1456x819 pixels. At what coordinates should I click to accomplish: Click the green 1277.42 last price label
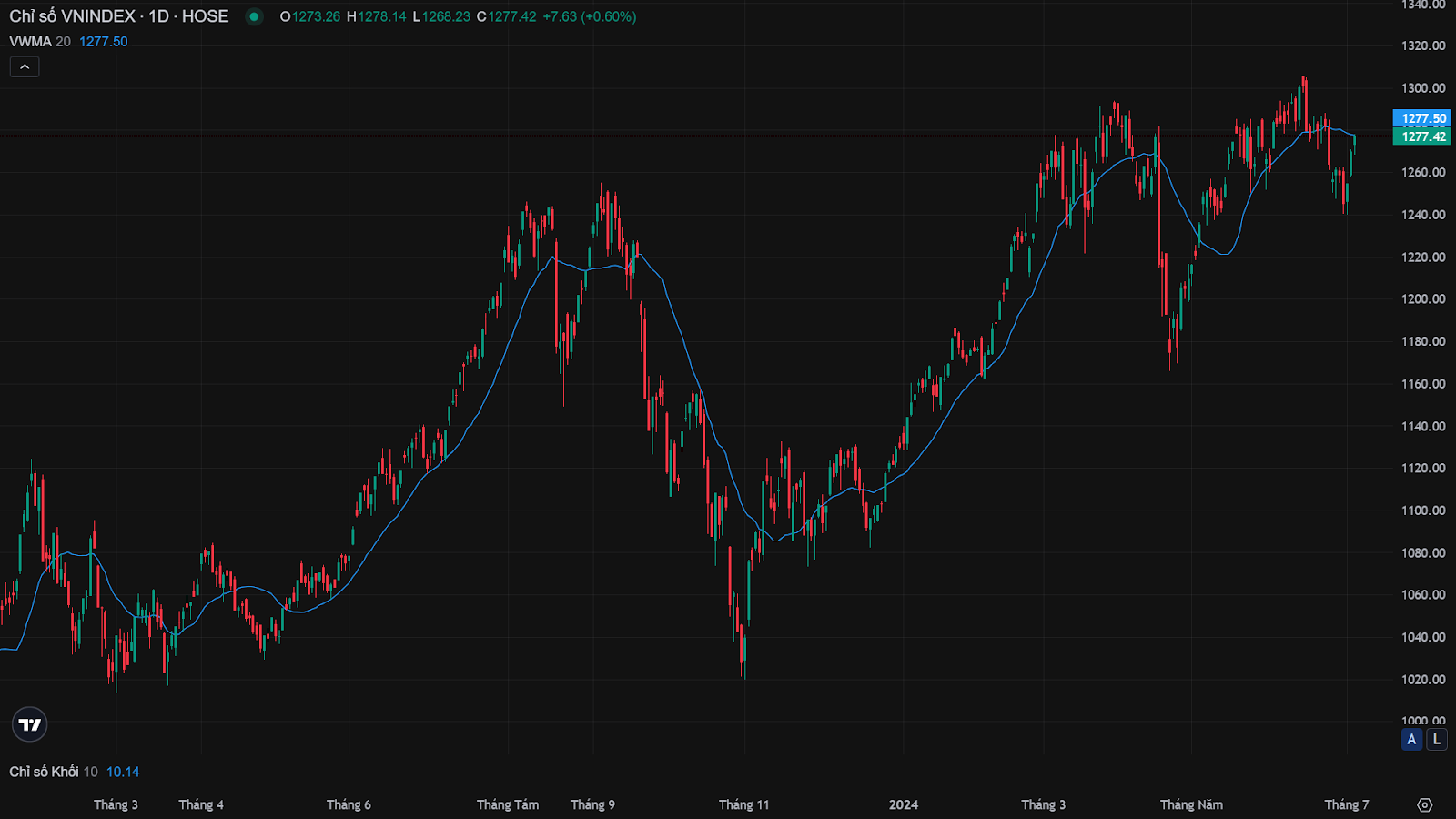tap(1422, 136)
